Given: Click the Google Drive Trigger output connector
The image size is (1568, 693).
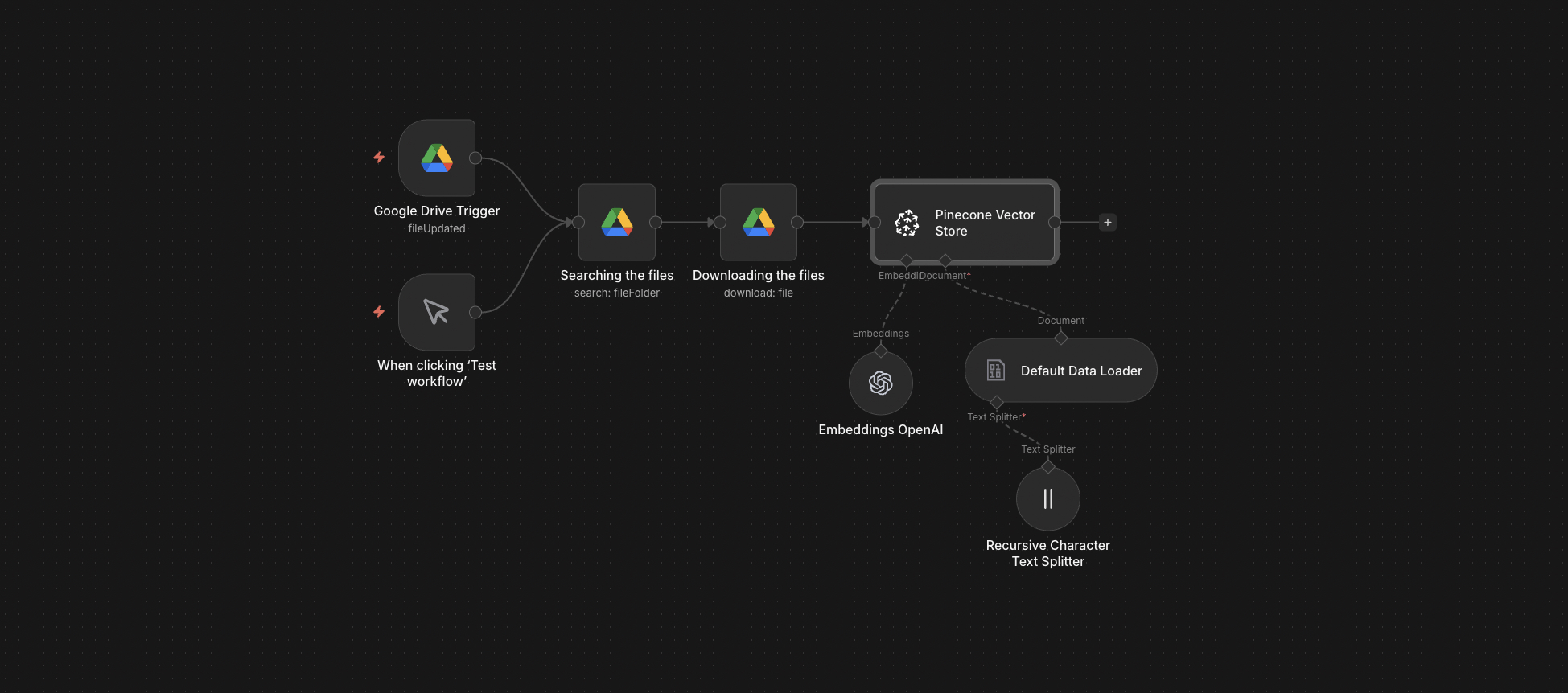Looking at the screenshot, I should pyautogui.click(x=475, y=158).
